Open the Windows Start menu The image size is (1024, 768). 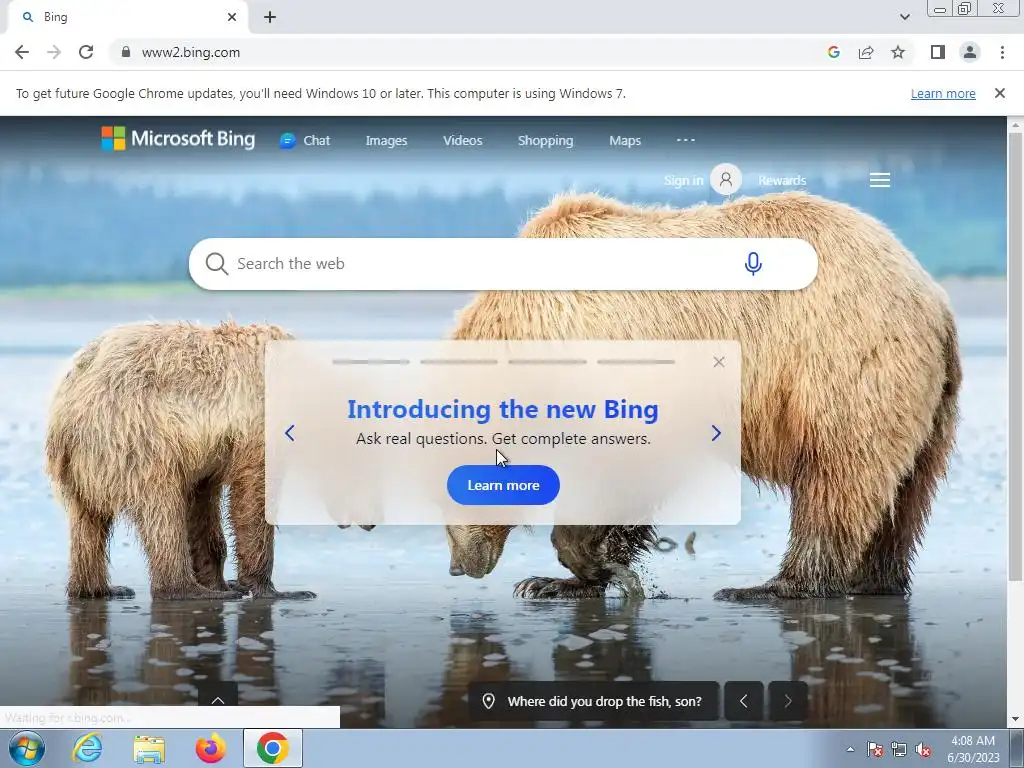pyautogui.click(x=27, y=748)
